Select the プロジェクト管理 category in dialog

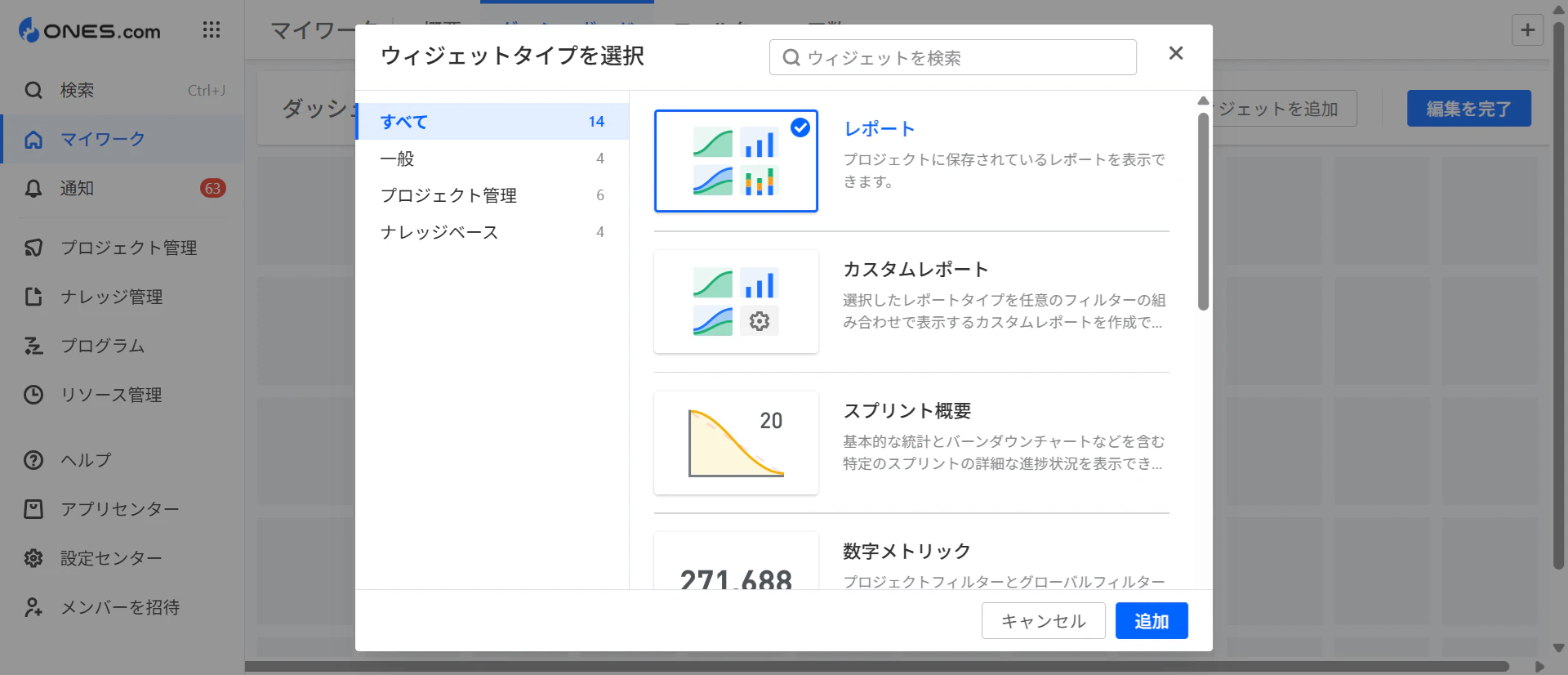(x=492, y=195)
